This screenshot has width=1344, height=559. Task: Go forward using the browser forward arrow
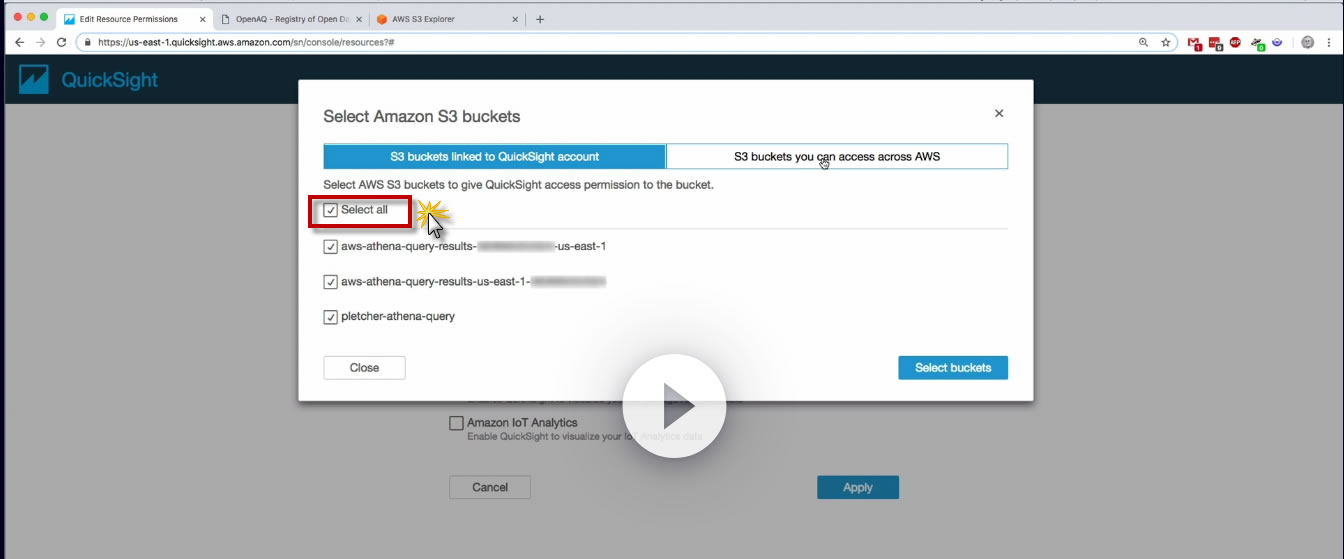[40, 43]
